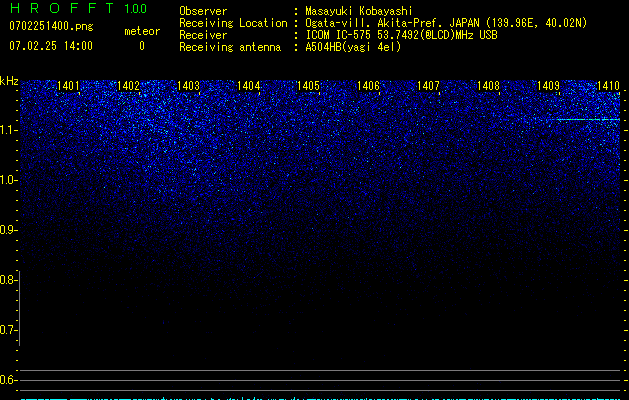Click time marker 1401

click(x=68, y=85)
